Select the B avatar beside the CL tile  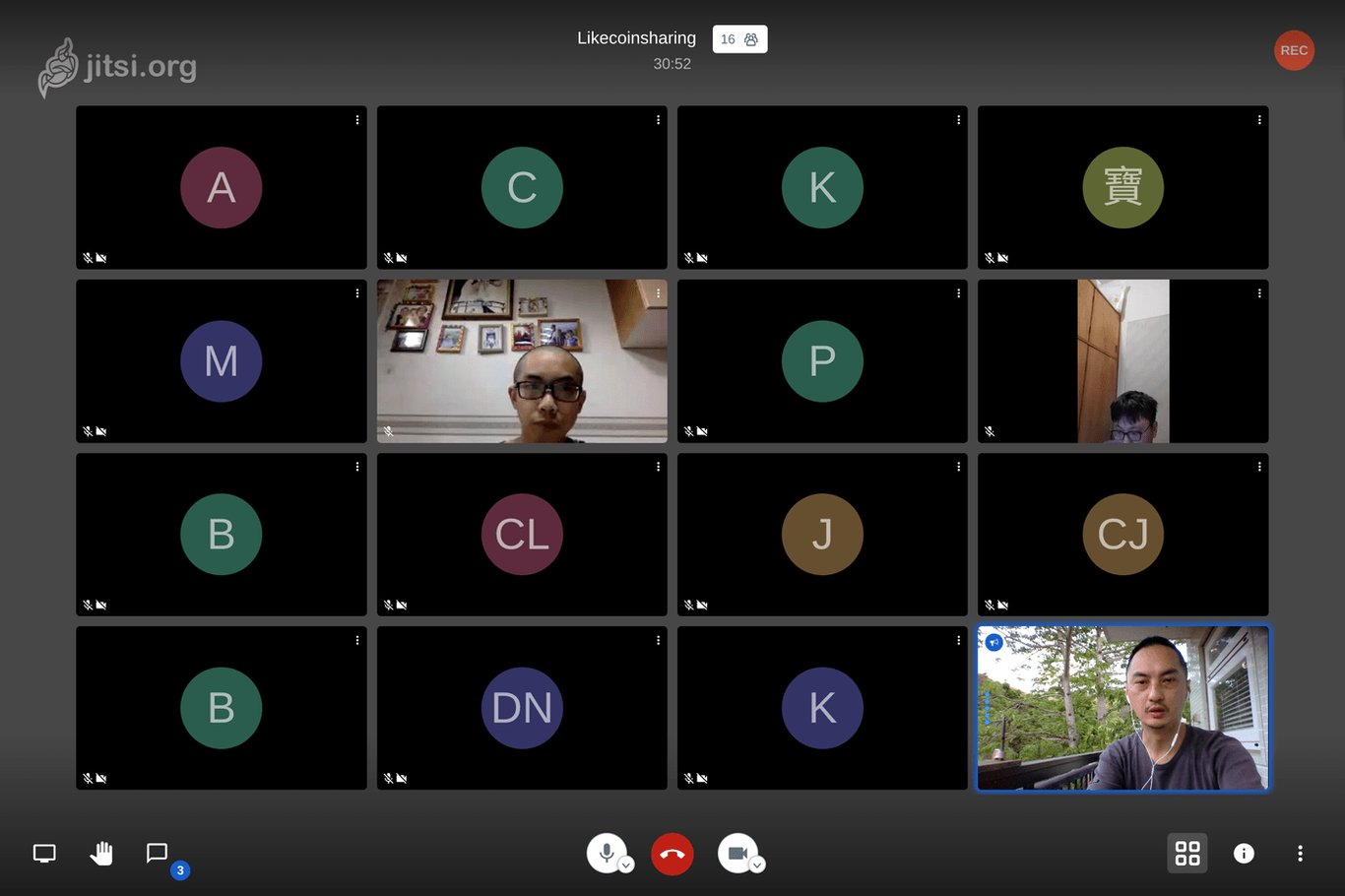click(222, 534)
